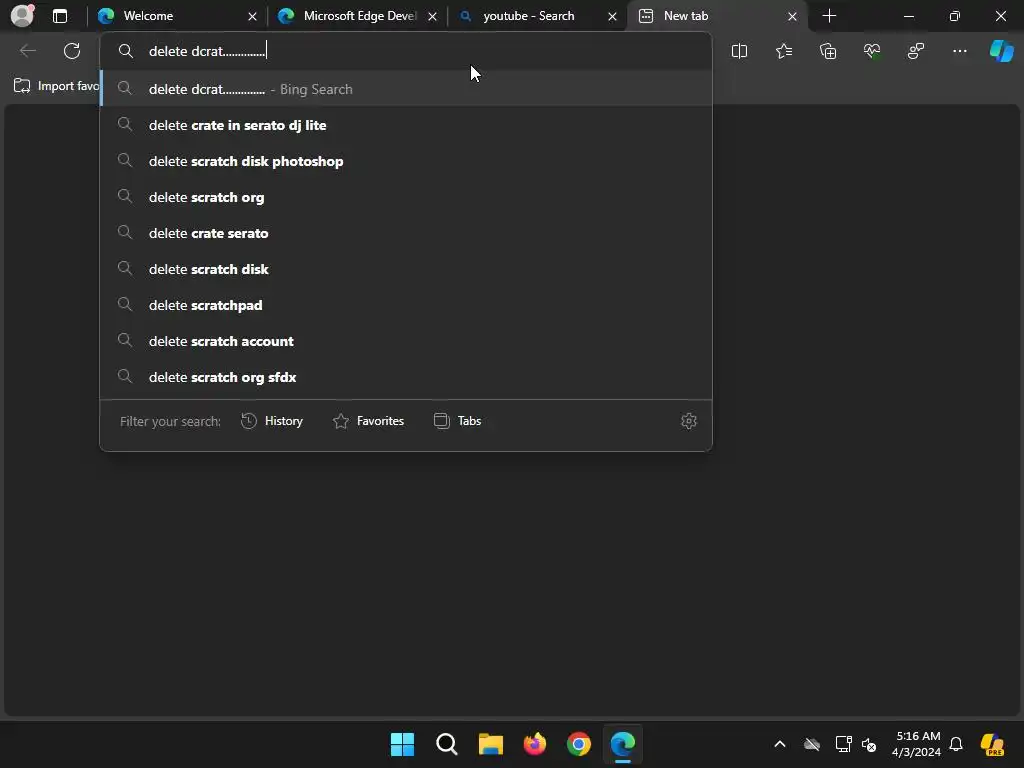Click the muted volume tray icon
1024x768 pixels.
pos(869,744)
